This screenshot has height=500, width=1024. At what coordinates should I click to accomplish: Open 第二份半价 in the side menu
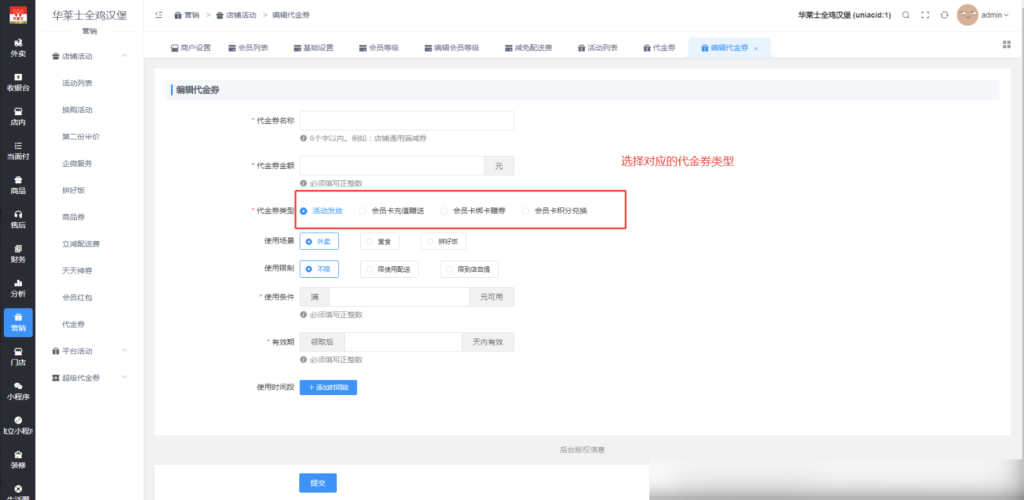coord(81,136)
